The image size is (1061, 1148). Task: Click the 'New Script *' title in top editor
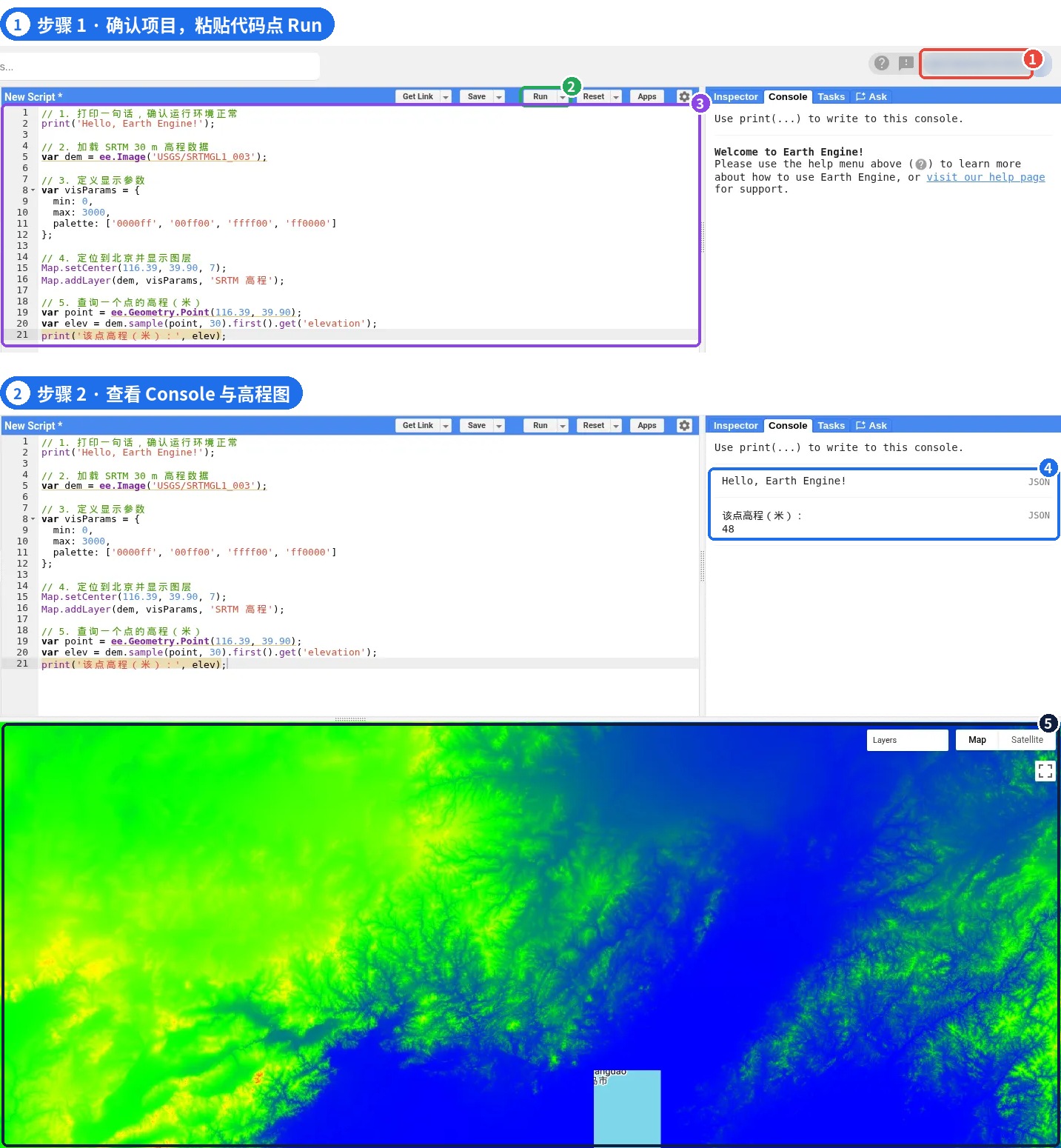33,97
